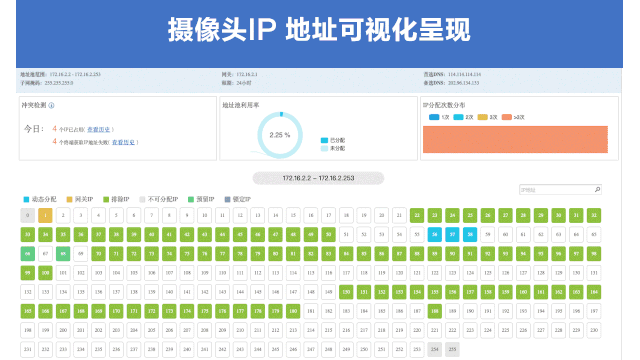The height and width of the screenshot is (360, 640).
Task: Select the unassigned IP cell 21
Action: click(399, 215)
